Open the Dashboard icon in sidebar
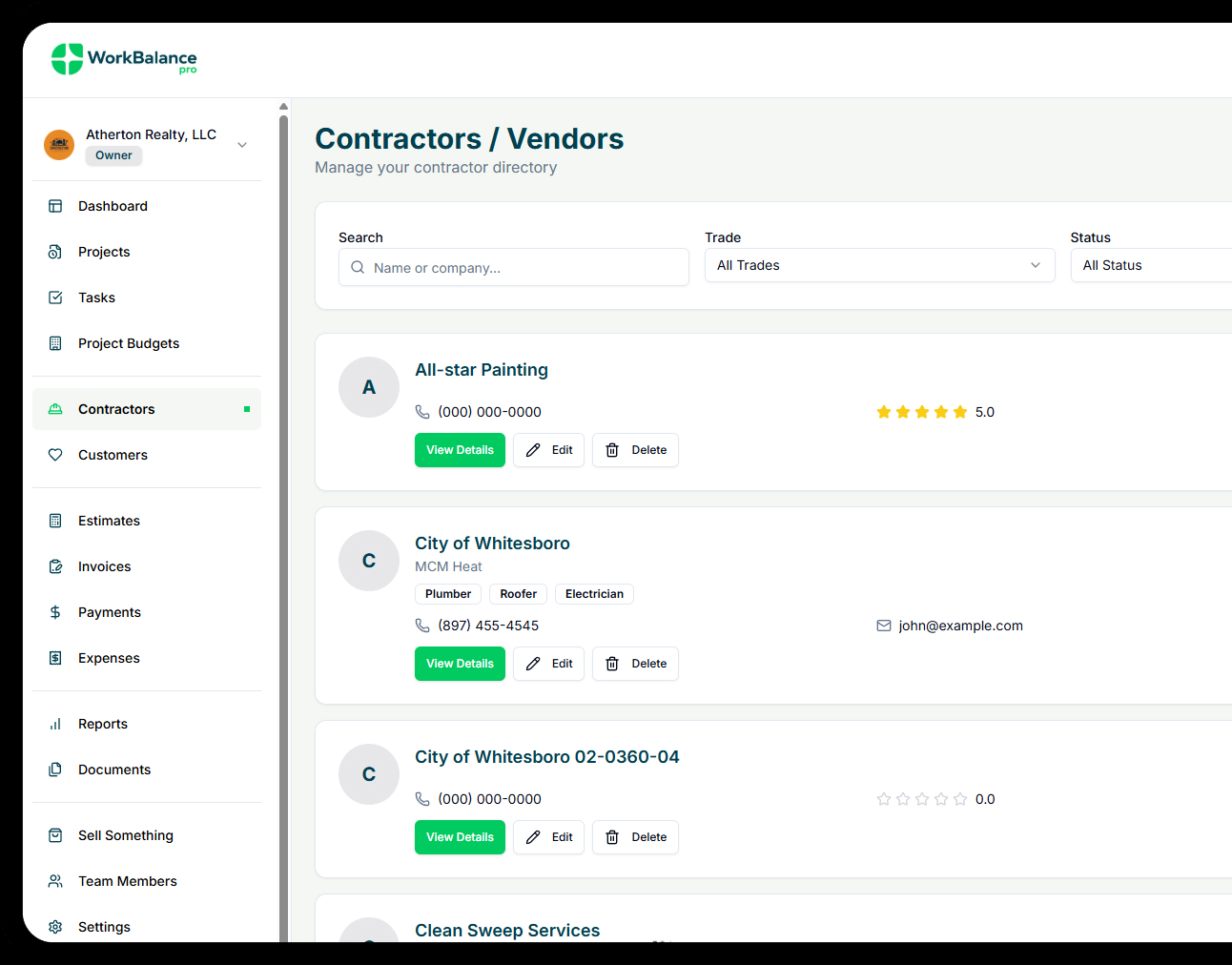1232x965 pixels. click(55, 206)
